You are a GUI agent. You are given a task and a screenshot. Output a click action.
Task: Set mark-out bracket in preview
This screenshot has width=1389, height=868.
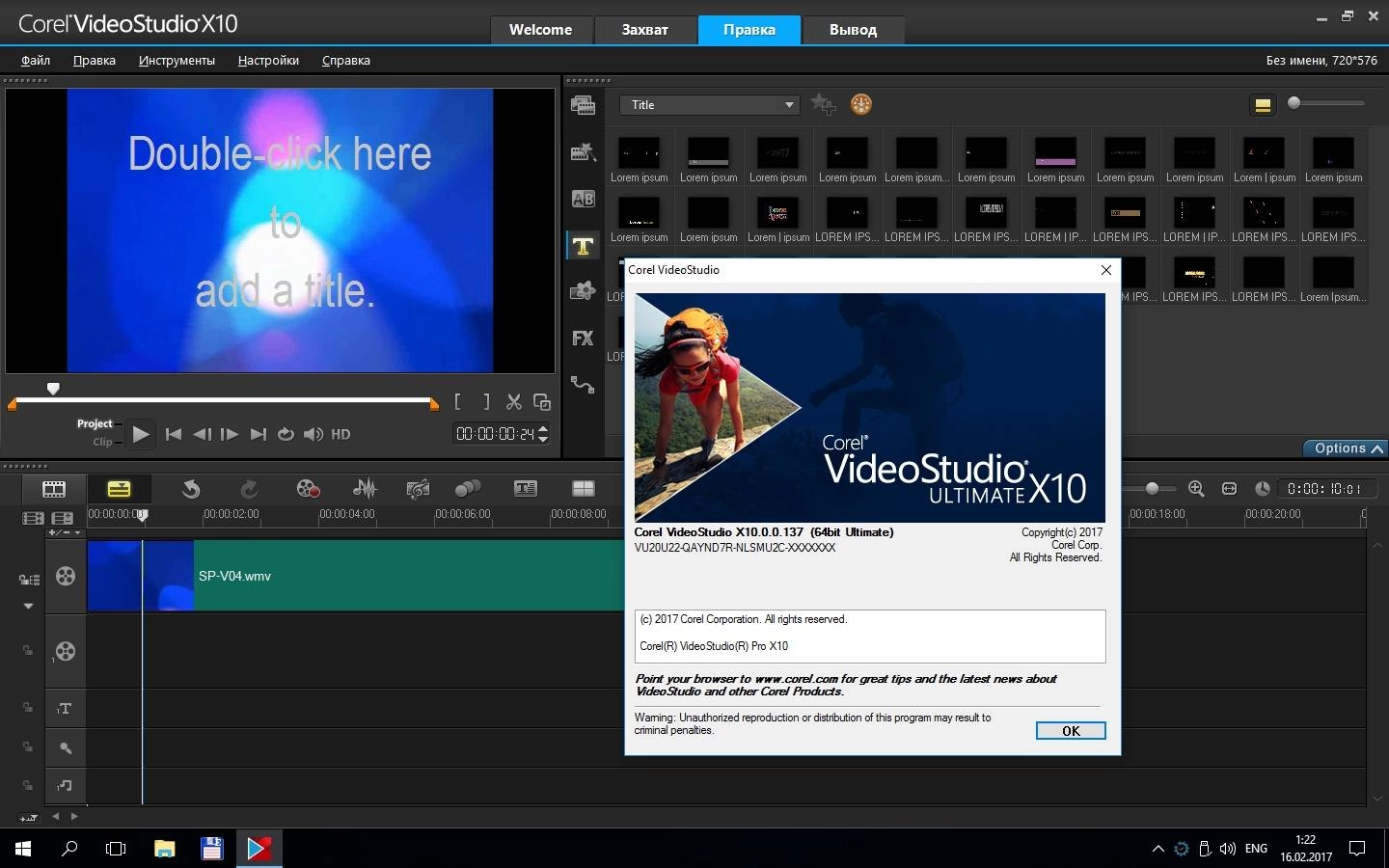click(x=486, y=401)
